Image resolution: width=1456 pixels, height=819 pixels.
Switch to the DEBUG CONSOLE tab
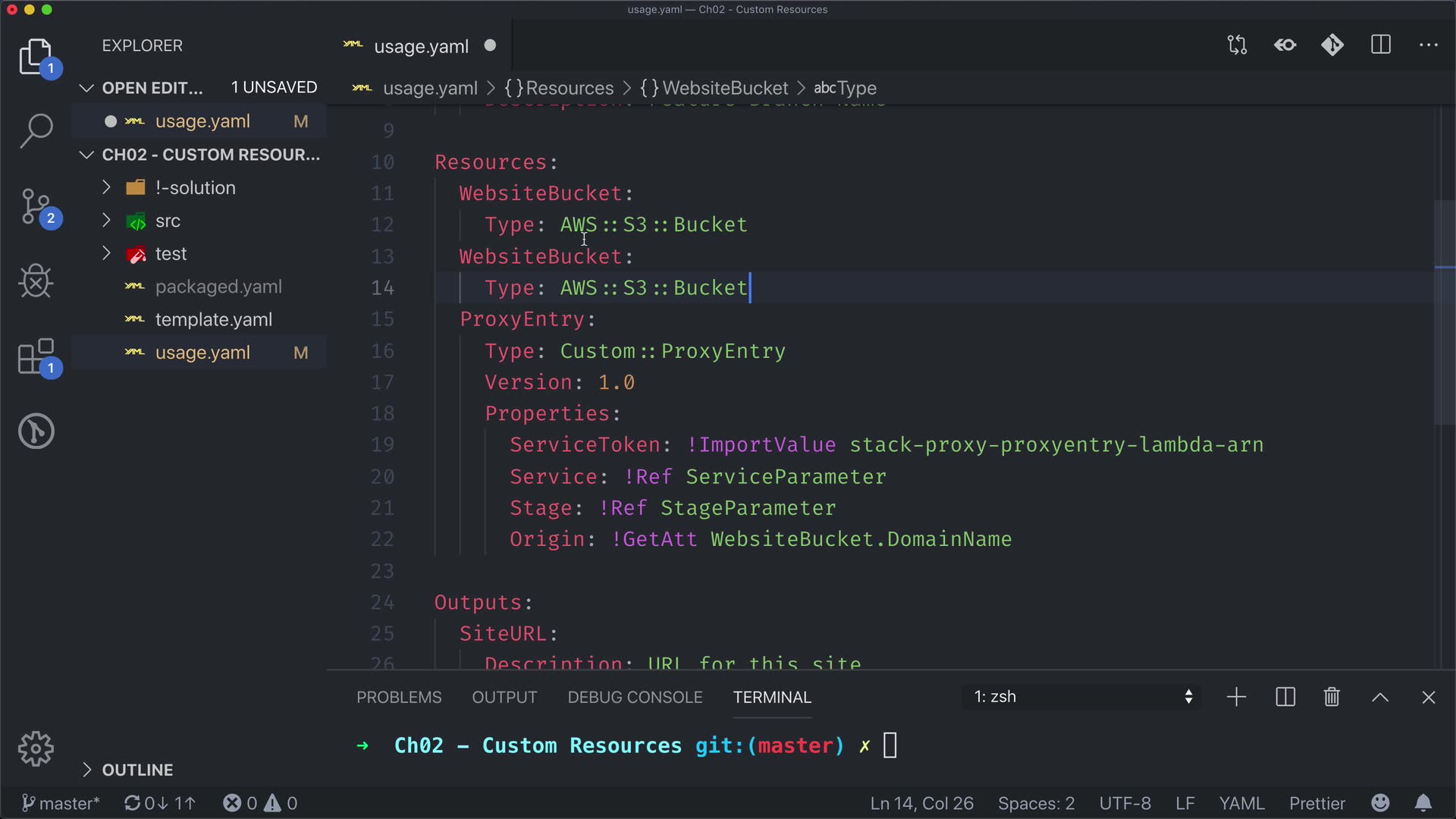tap(635, 697)
